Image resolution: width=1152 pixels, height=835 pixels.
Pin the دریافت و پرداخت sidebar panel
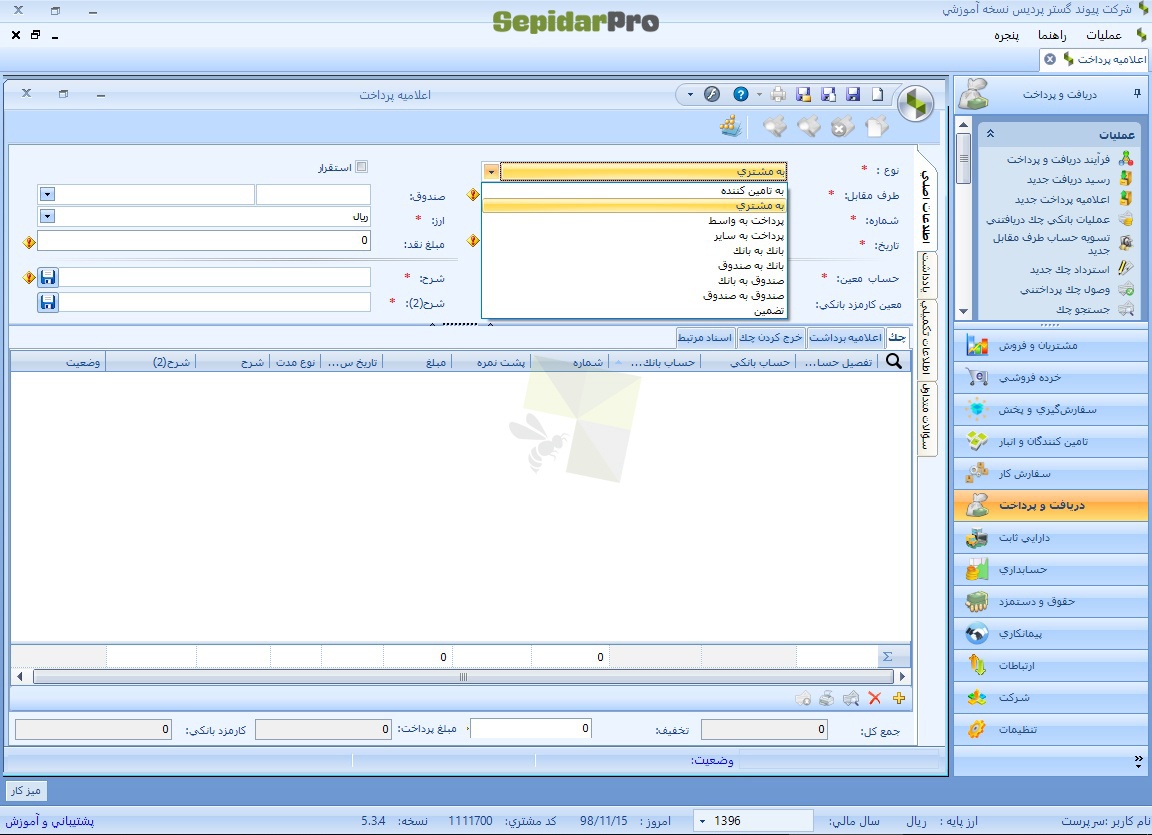[1137, 93]
